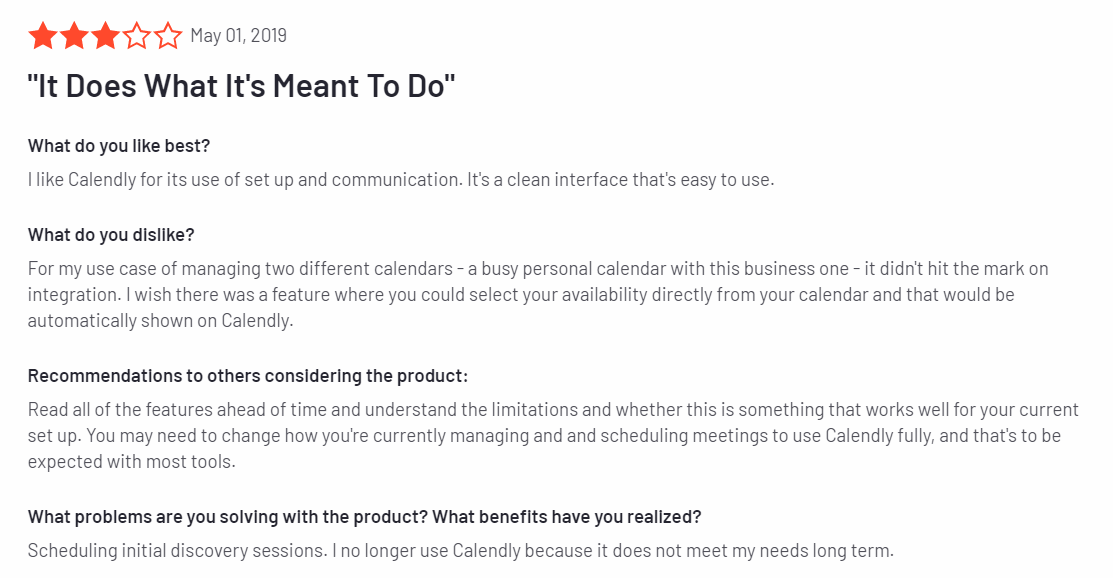
Task: Click the fourth empty rating star
Action: click(136, 37)
